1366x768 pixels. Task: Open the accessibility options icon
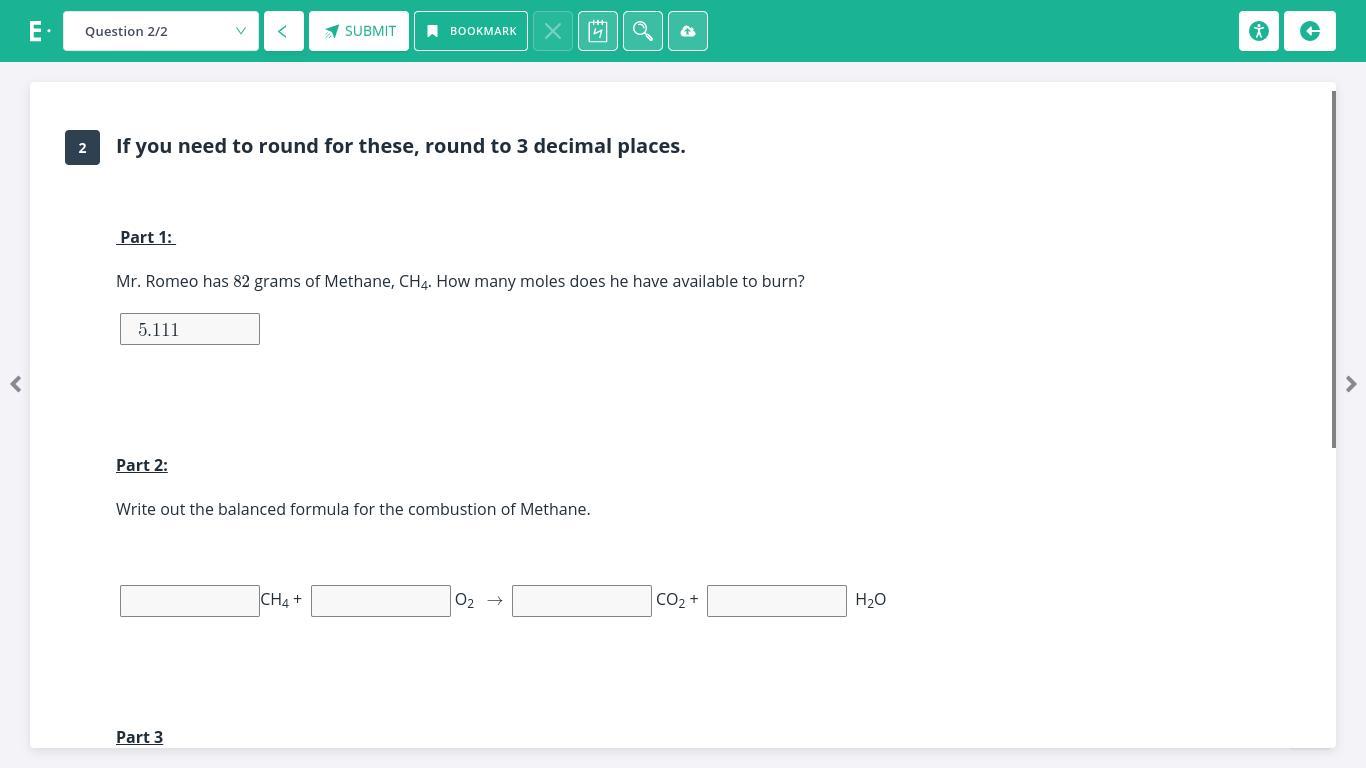click(1259, 31)
